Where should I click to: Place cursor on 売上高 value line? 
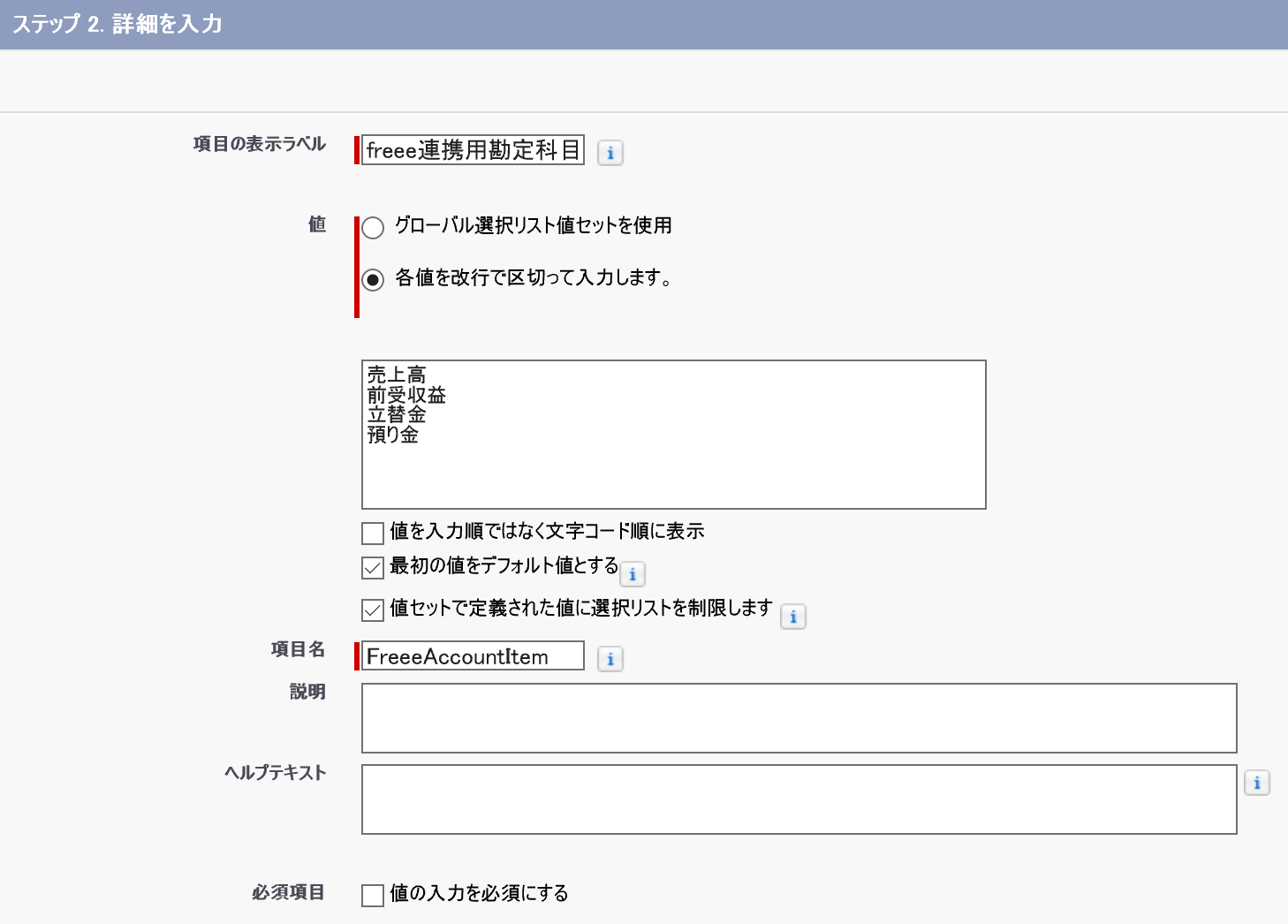click(x=397, y=375)
